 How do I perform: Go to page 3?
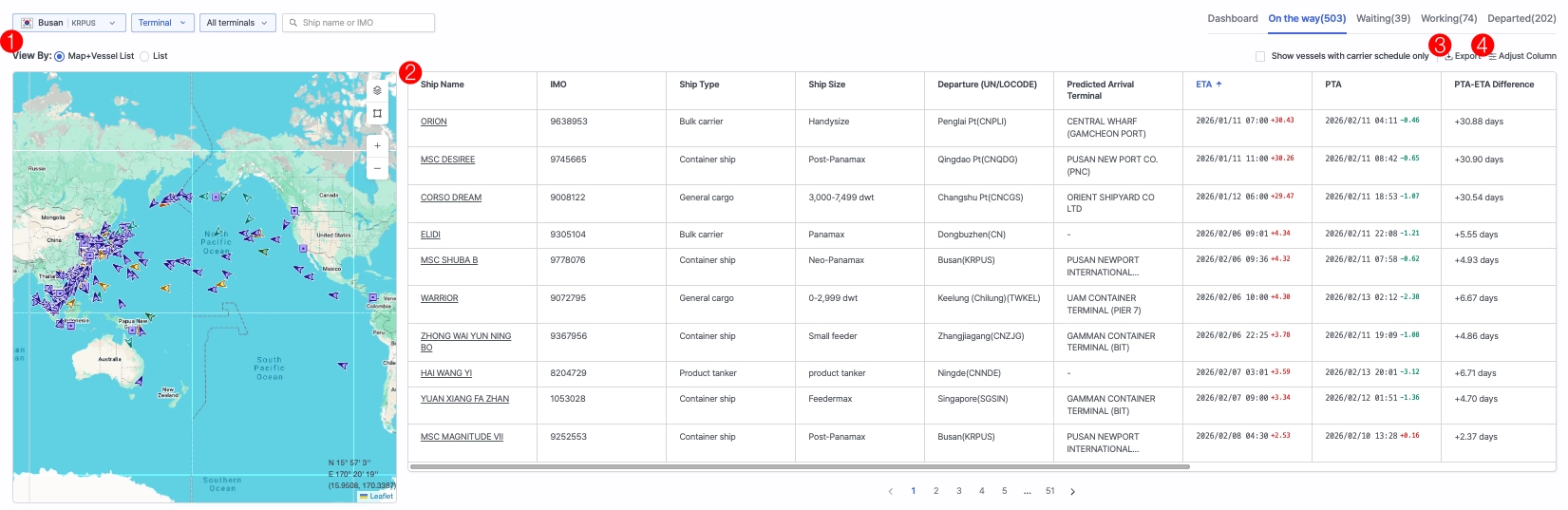coord(958,492)
